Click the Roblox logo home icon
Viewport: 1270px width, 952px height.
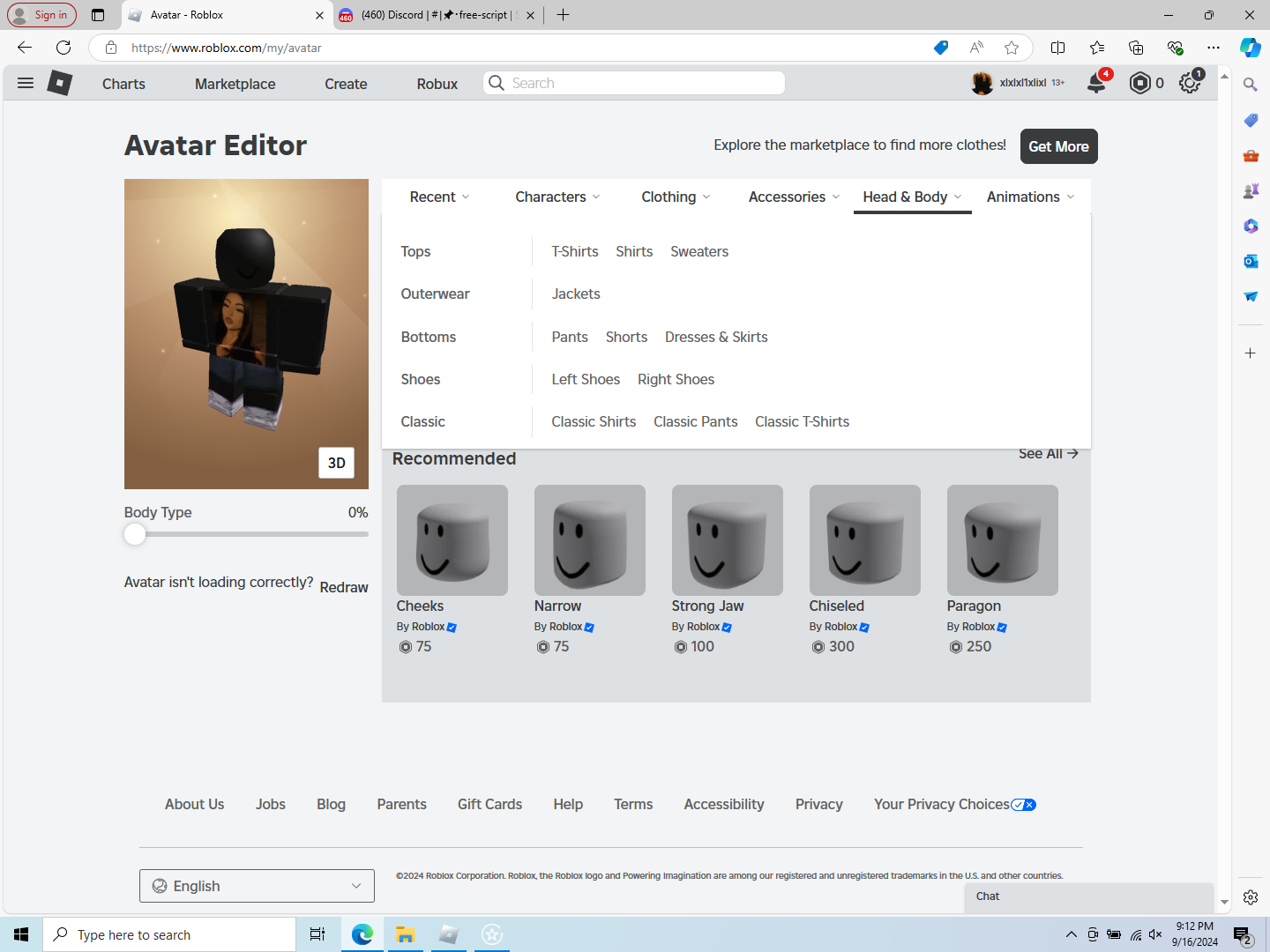point(59,83)
